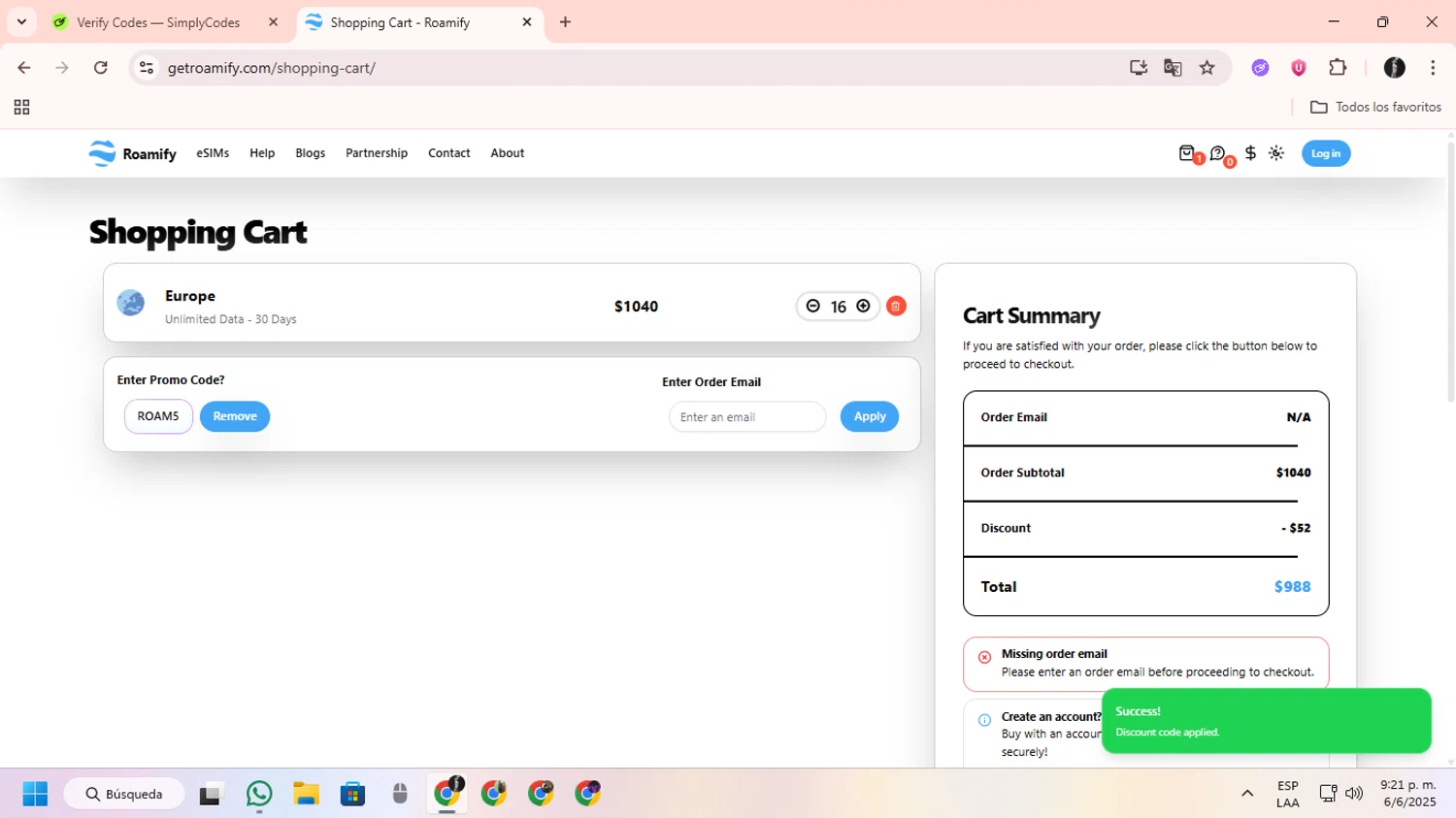Click Europe item price $1040
The image size is (1456, 818).
[x=636, y=307]
